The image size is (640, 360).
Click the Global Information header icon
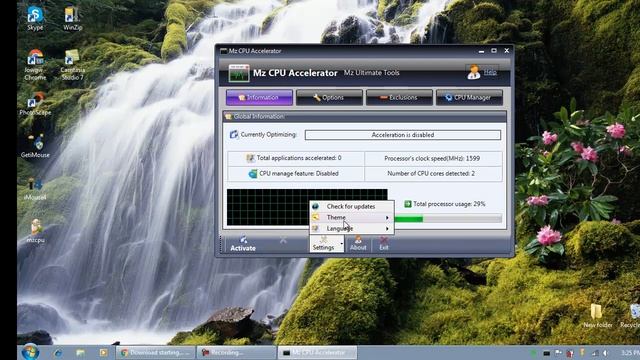click(x=229, y=116)
